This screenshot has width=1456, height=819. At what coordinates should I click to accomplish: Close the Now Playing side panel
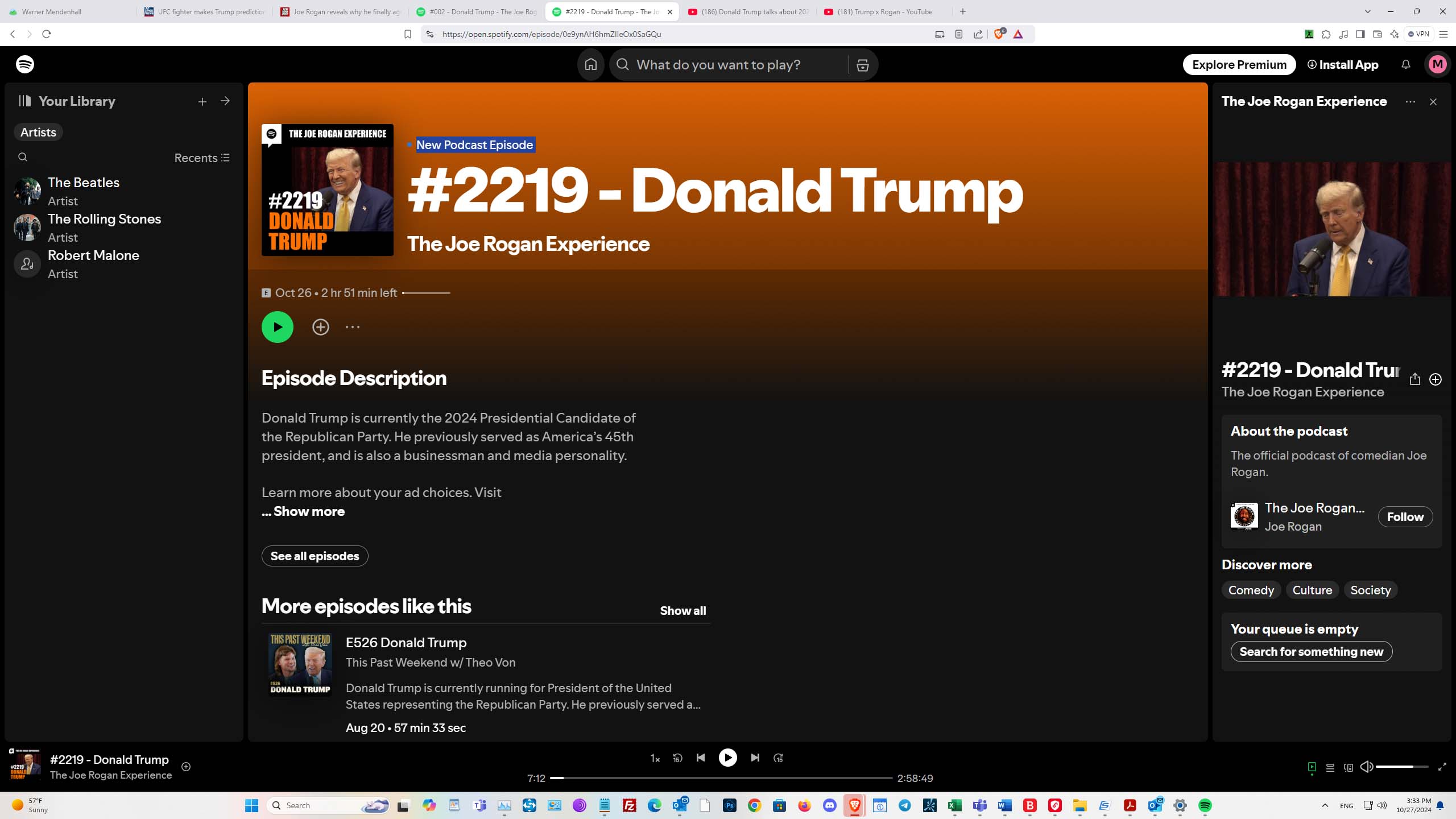tap(1433, 102)
